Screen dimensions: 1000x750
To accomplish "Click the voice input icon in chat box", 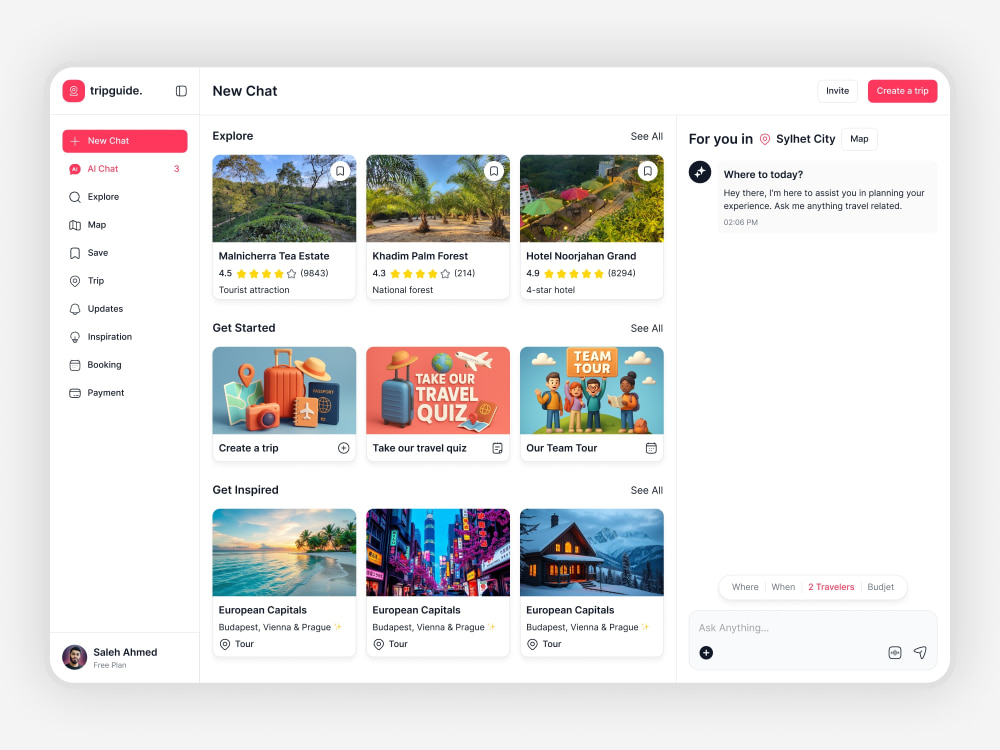I will tap(895, 652).
